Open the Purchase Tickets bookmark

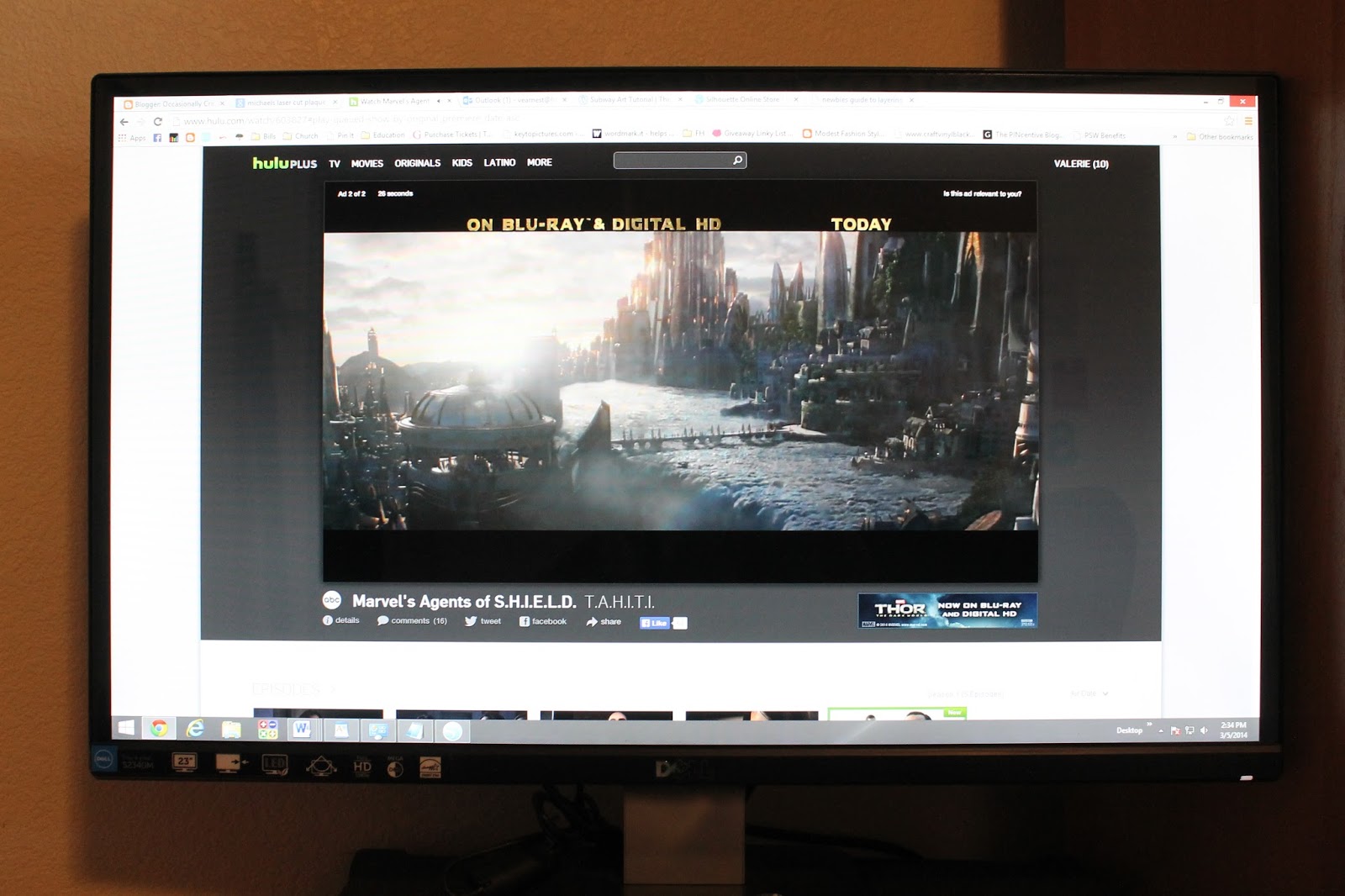[452, 134]
